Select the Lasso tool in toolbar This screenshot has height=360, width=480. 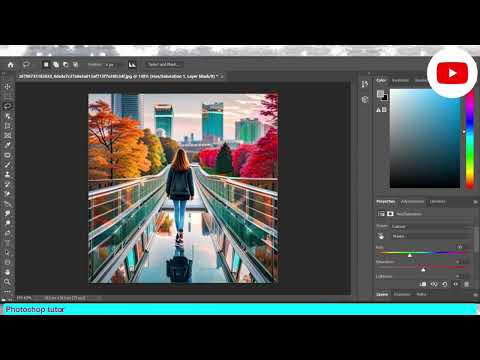click(7, 106)
